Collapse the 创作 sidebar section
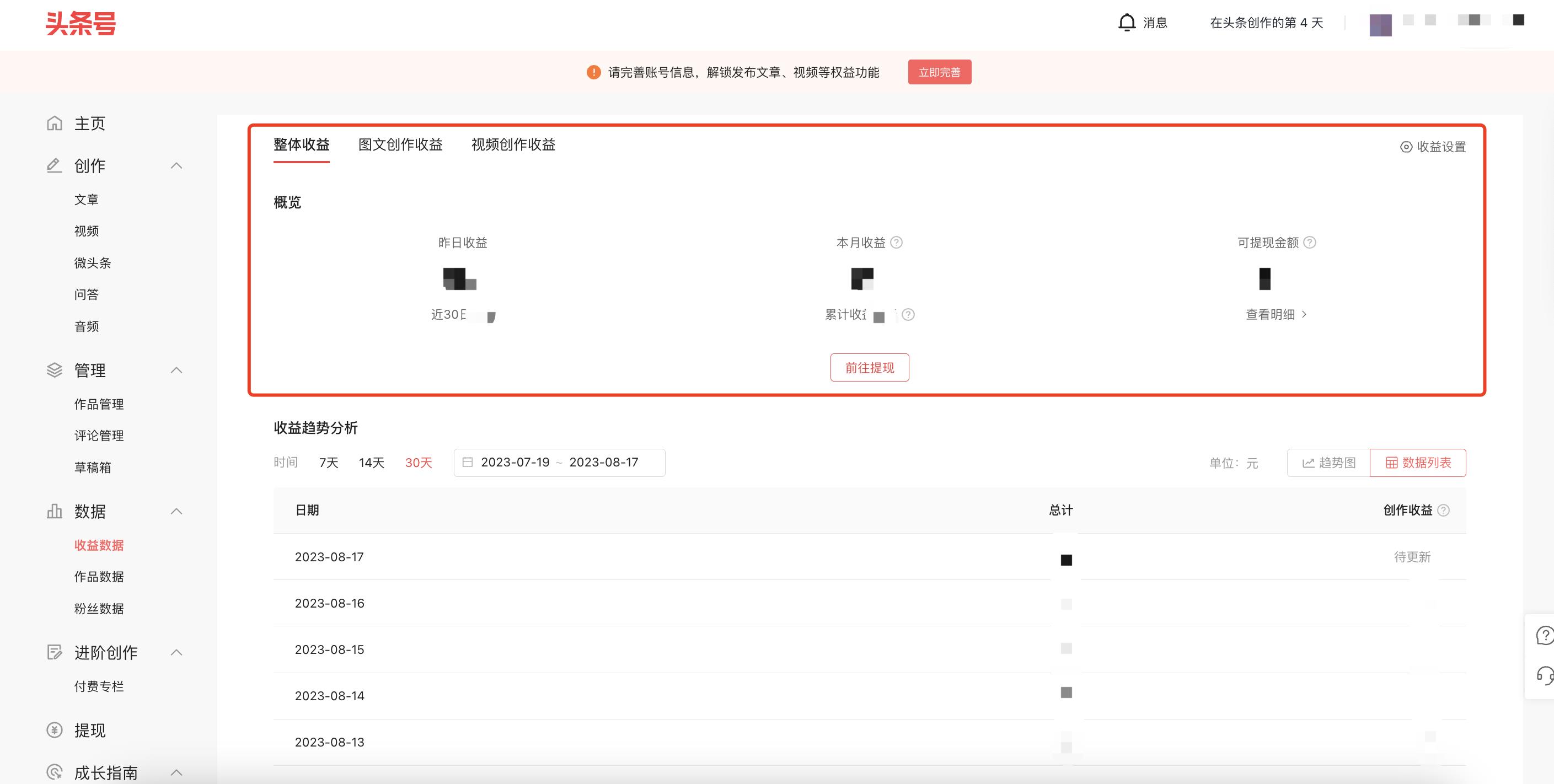Viewport: 1554px width, 784px height. click(176, 166)
